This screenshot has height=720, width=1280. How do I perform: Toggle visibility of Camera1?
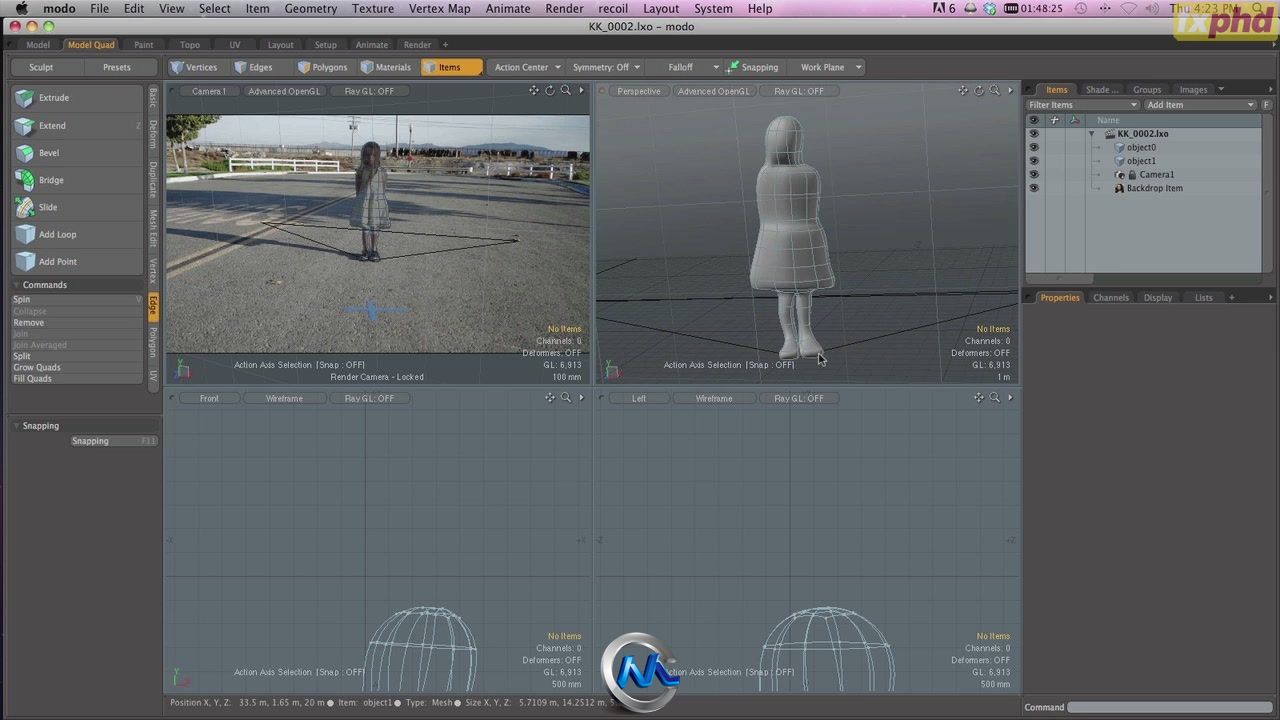coord(1034,174)
